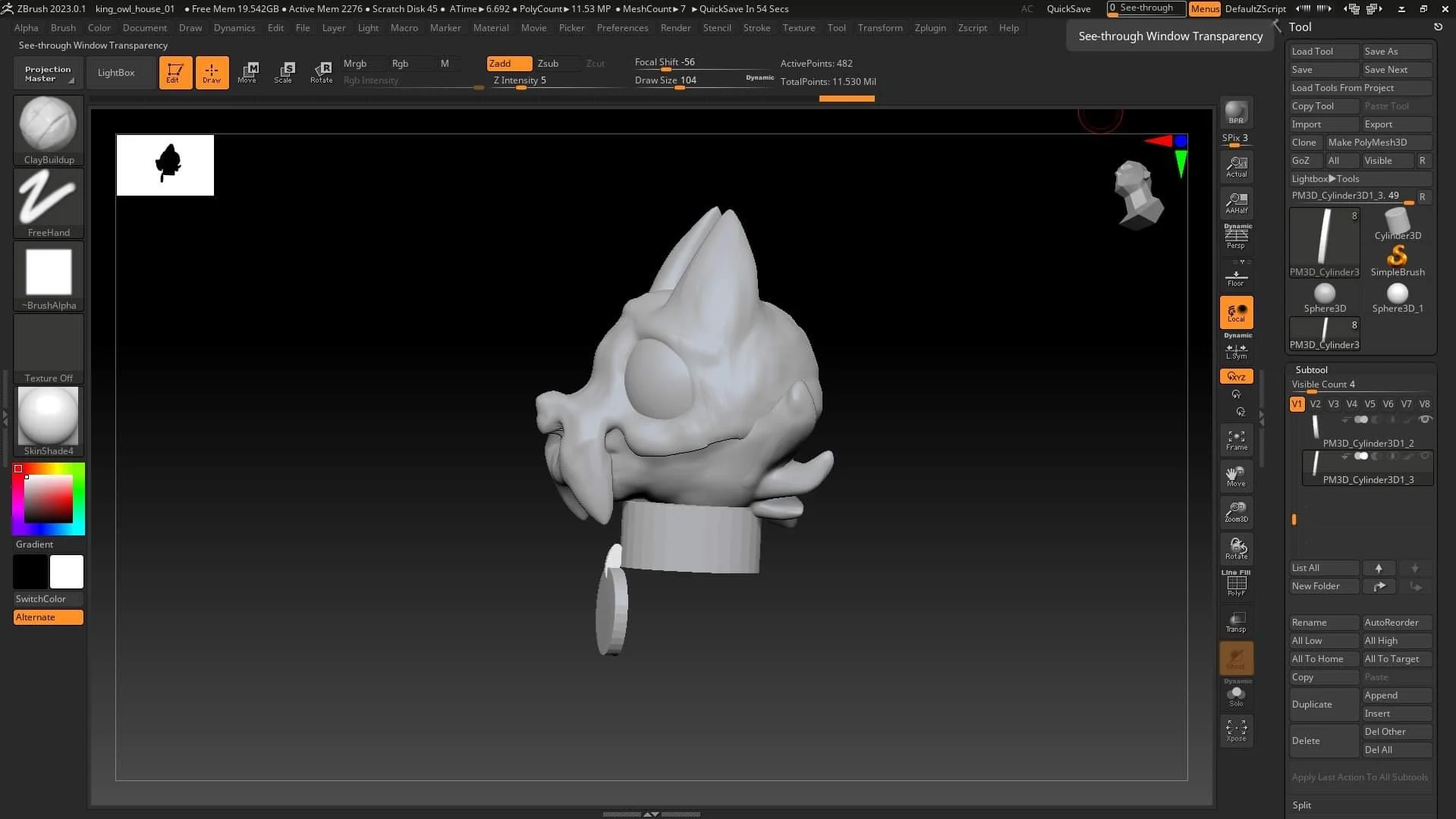1456x819 pixels.
Task: Activate the Draw mode button
Action: coord(212,73)
